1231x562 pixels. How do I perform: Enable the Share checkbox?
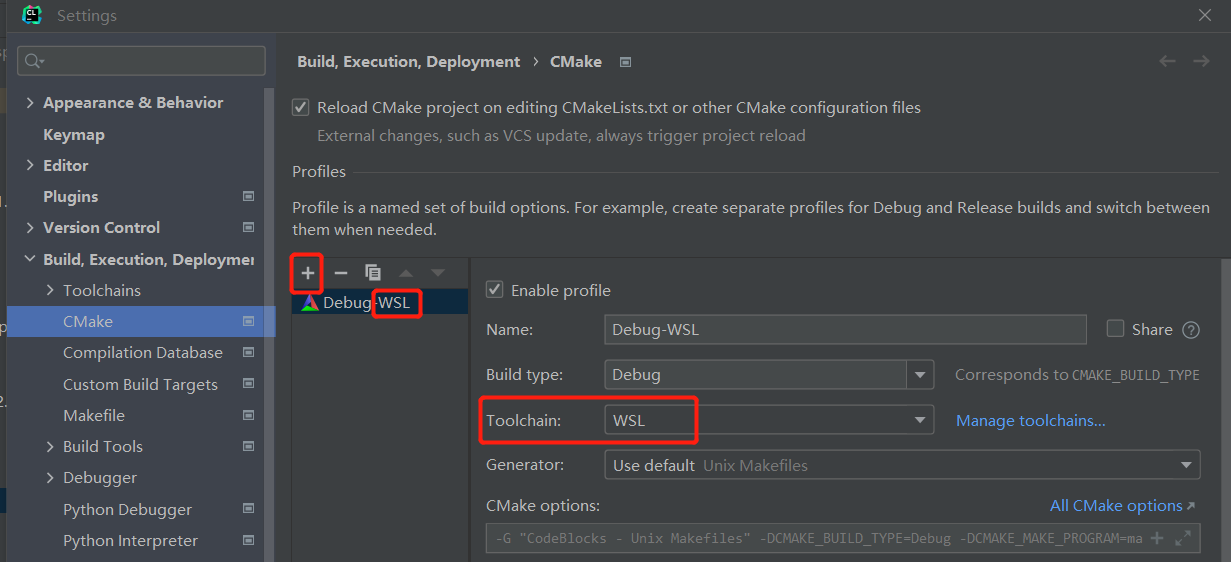click(x=1116, y=329)
